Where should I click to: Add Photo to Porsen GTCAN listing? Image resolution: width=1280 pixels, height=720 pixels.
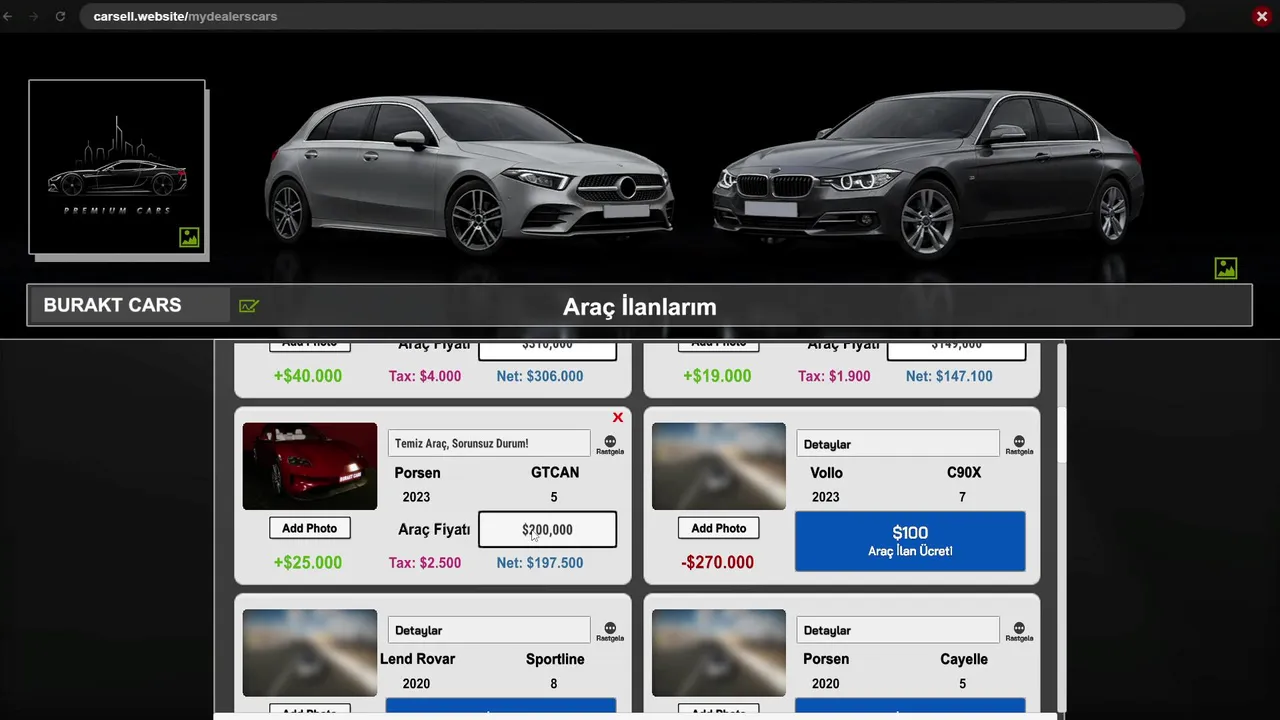[x=310, y=528]
